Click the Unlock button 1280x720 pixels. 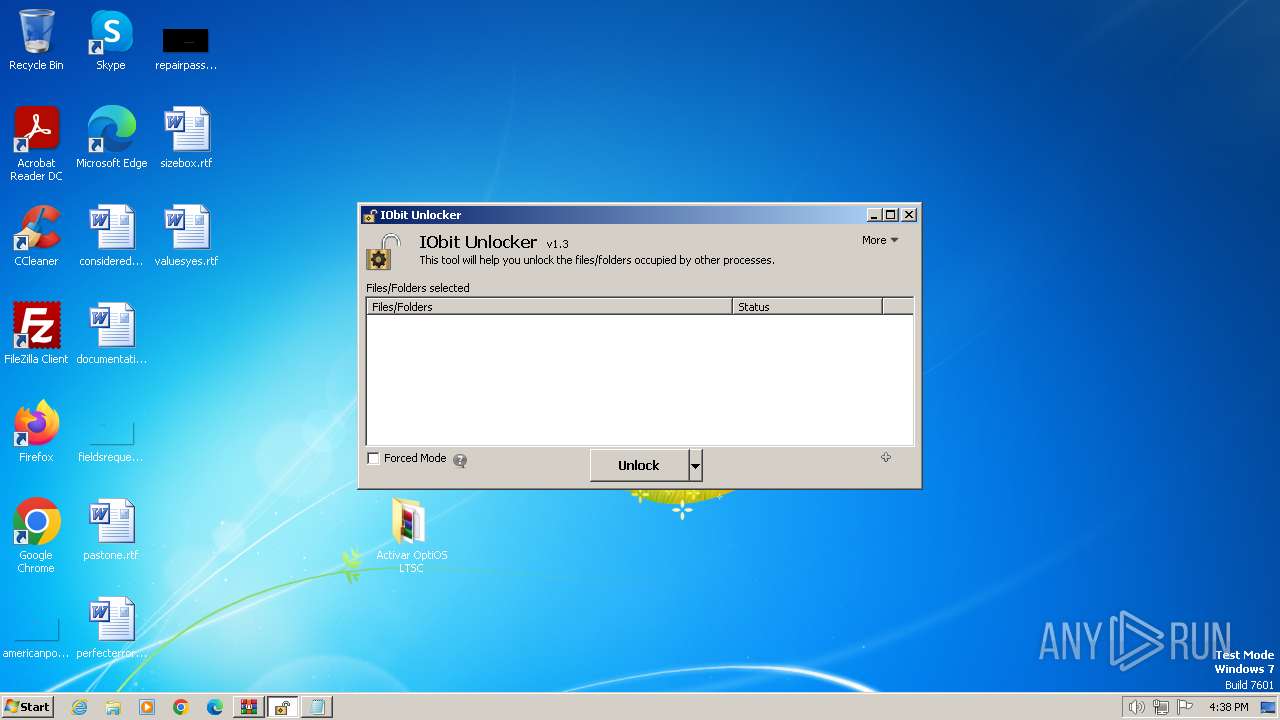click(x=639, y=465)
